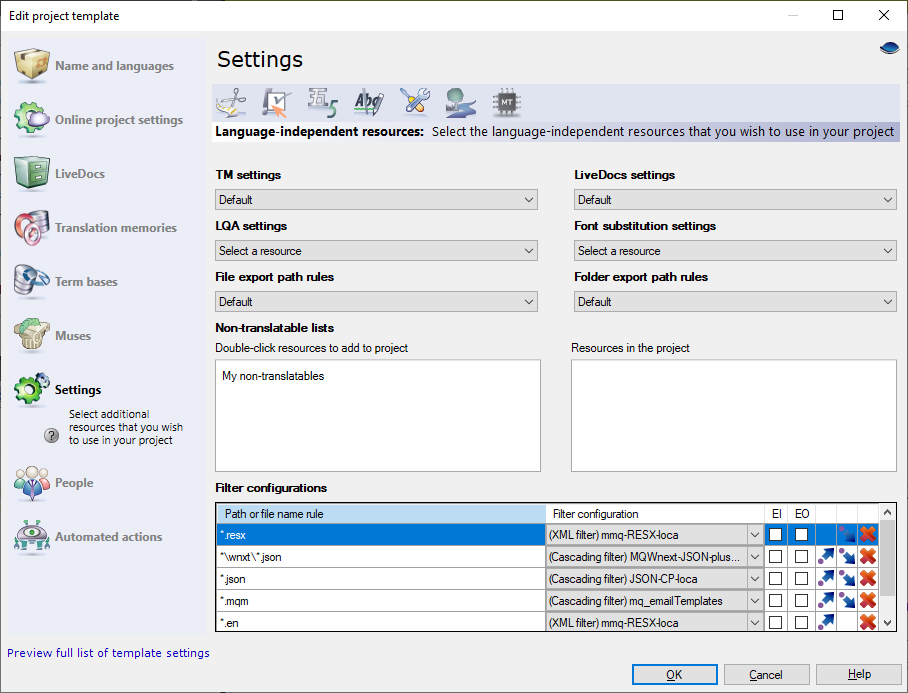Click Preview full list of template settings
The image size is (908, 693).
click(108, 652)
